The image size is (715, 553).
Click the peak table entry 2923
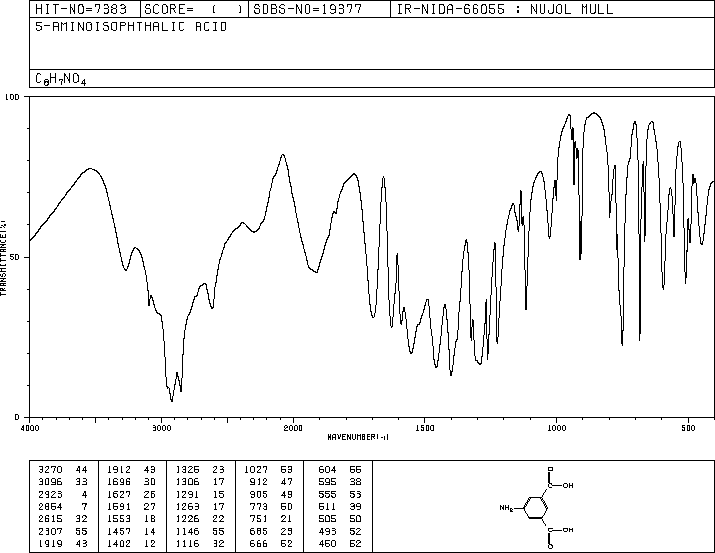[x=50, y=494]
